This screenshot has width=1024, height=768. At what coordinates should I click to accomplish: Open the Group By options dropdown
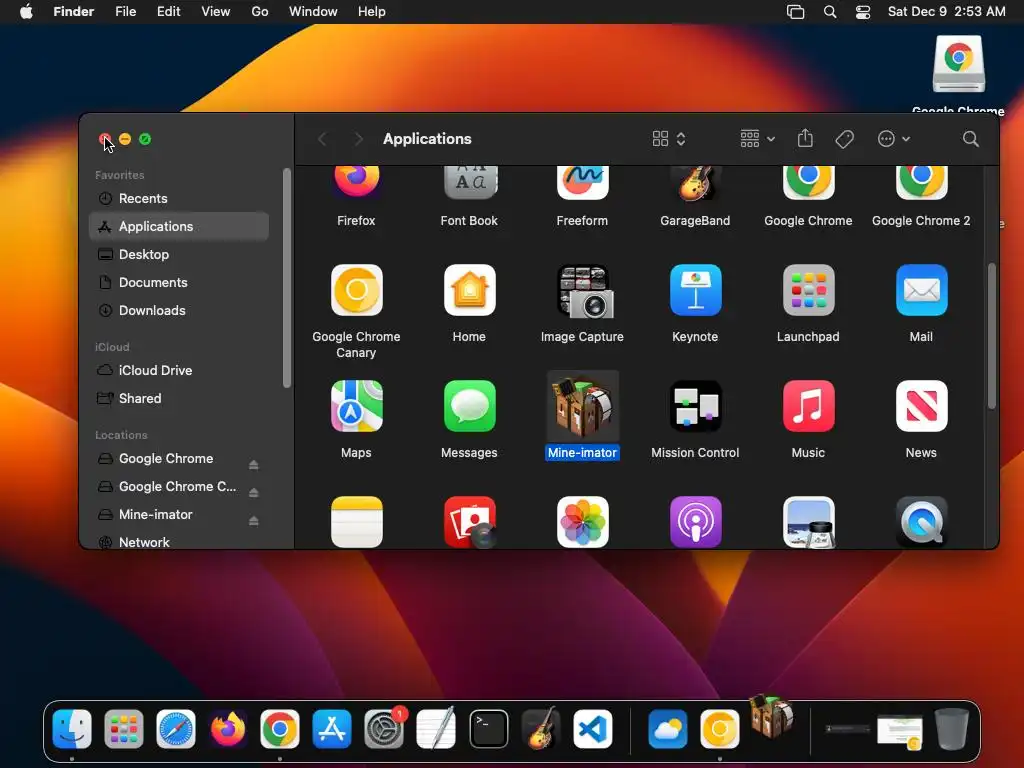pos(757,138)
